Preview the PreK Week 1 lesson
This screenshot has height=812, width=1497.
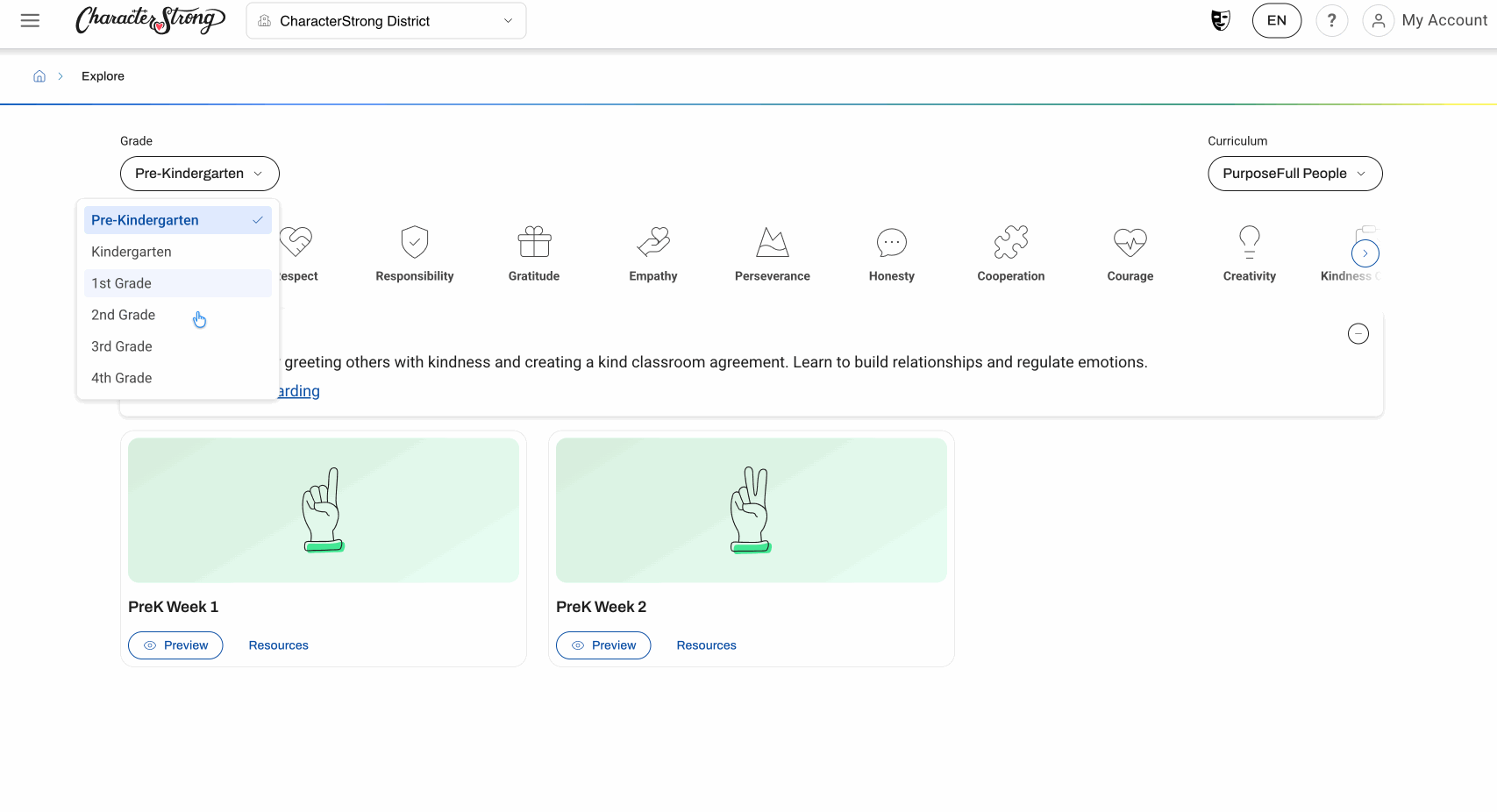175,645
